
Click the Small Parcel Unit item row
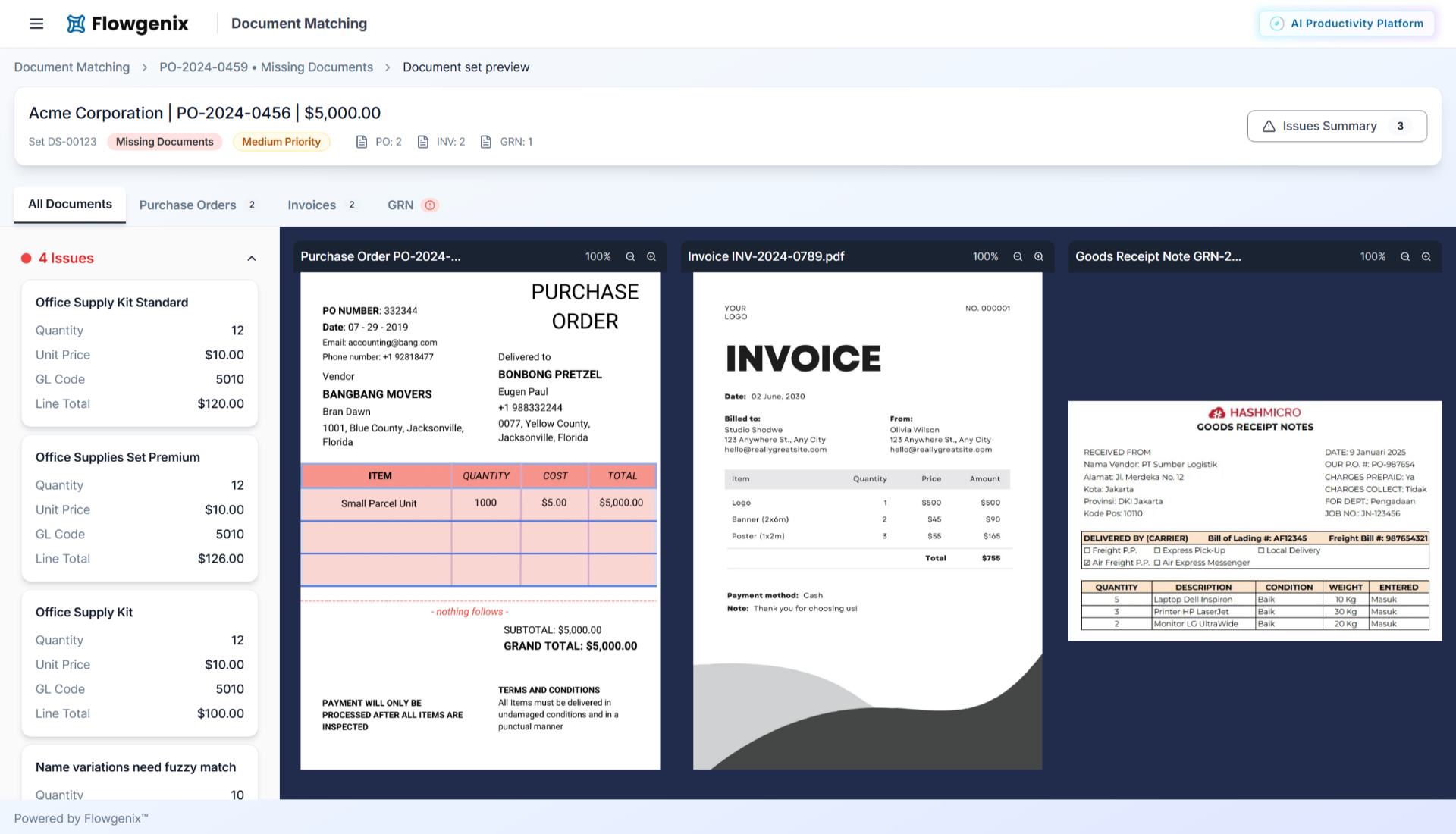coord(479,503)
